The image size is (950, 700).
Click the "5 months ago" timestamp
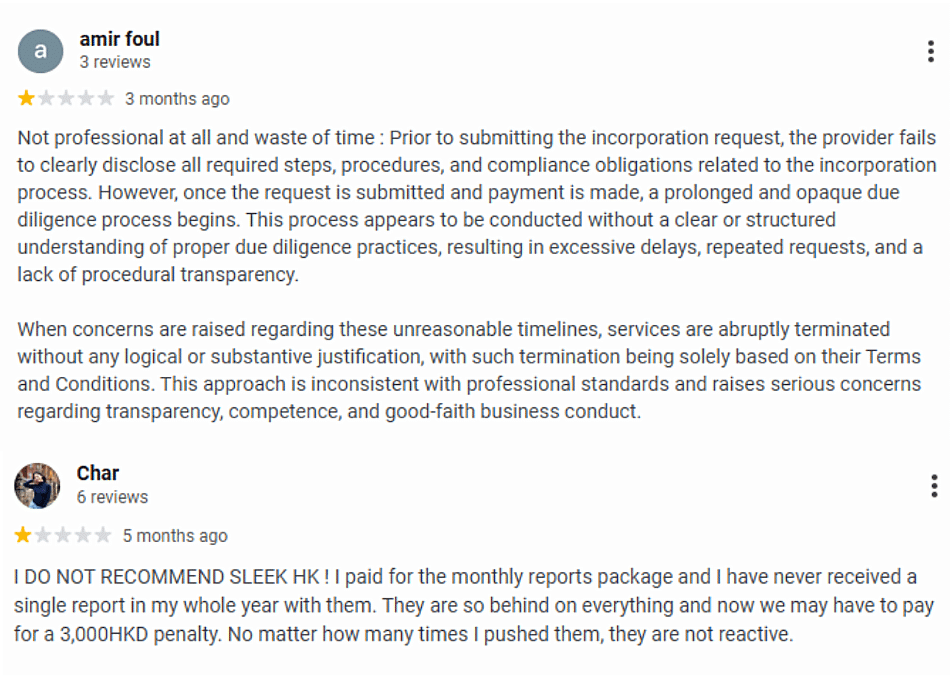click(x=175, y=536)
